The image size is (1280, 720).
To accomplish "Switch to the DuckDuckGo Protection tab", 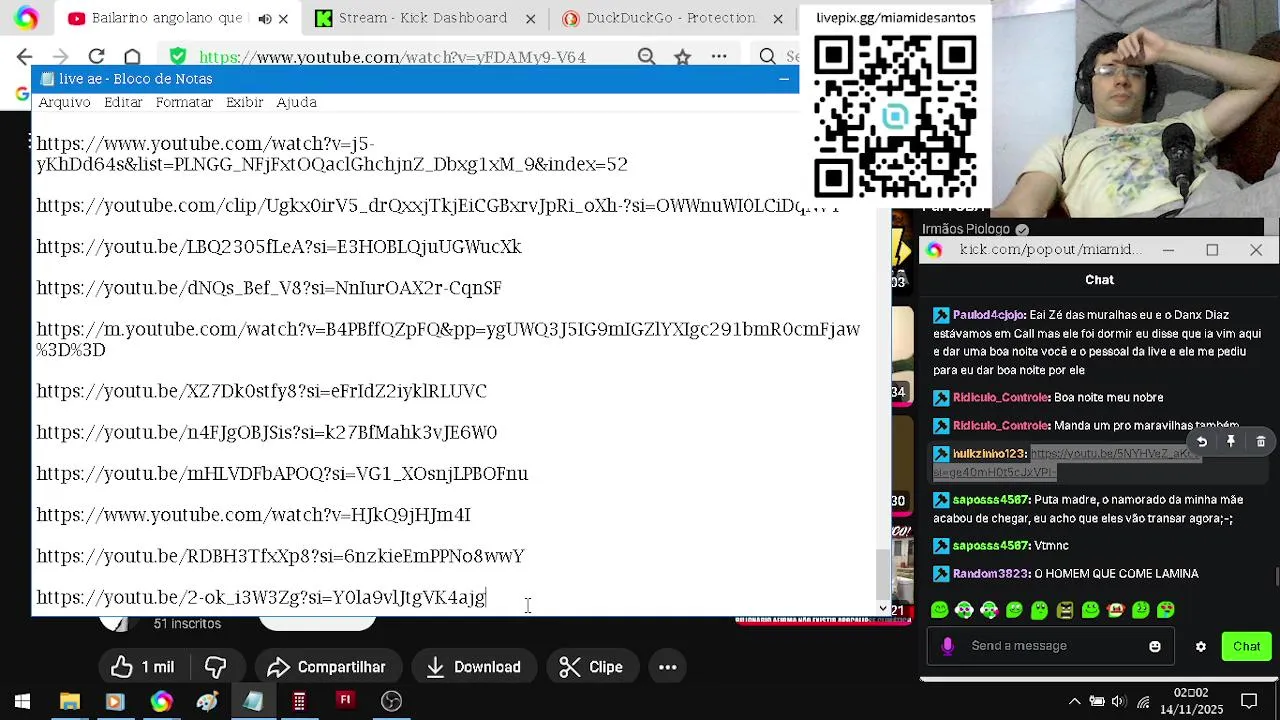I will pos(670,18).
